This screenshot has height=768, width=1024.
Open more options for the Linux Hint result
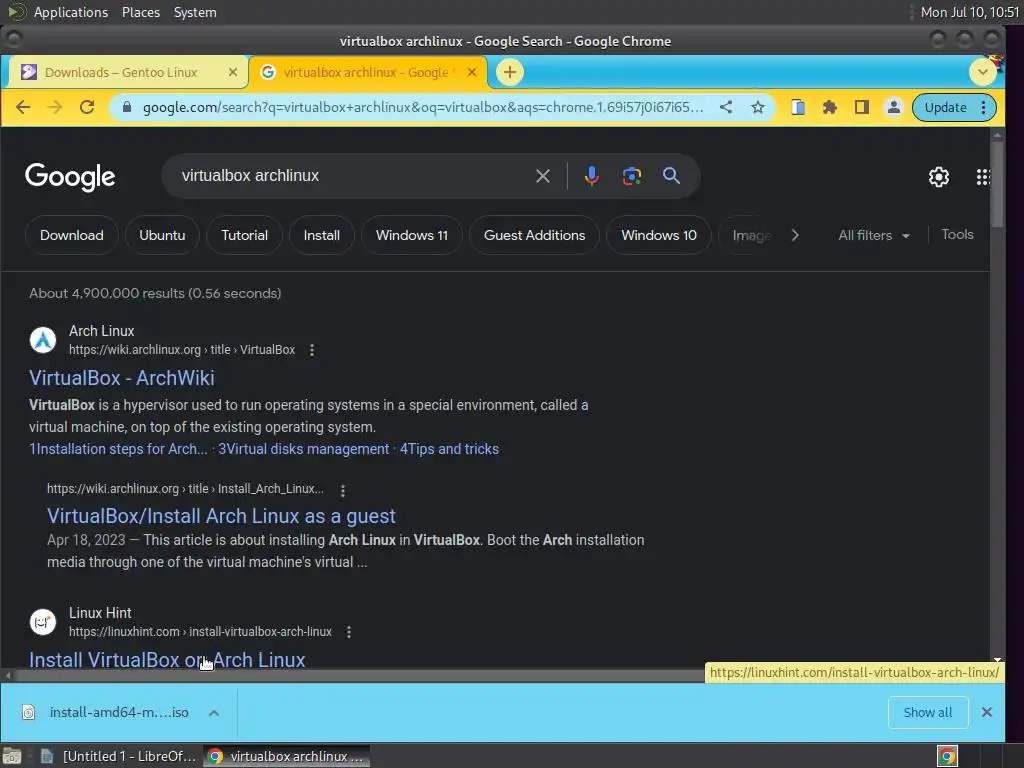coord(349,632)
